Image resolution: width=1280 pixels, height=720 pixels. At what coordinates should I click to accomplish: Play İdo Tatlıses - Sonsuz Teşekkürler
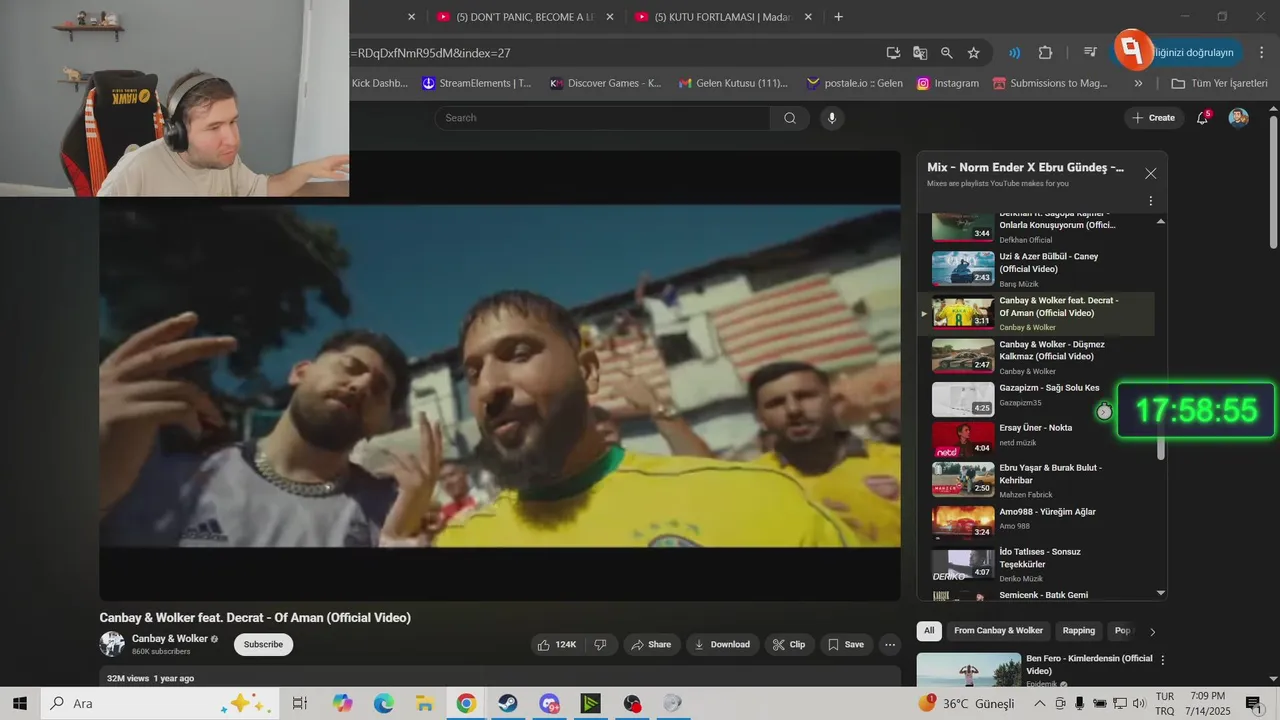click(x=1036, y=565)
